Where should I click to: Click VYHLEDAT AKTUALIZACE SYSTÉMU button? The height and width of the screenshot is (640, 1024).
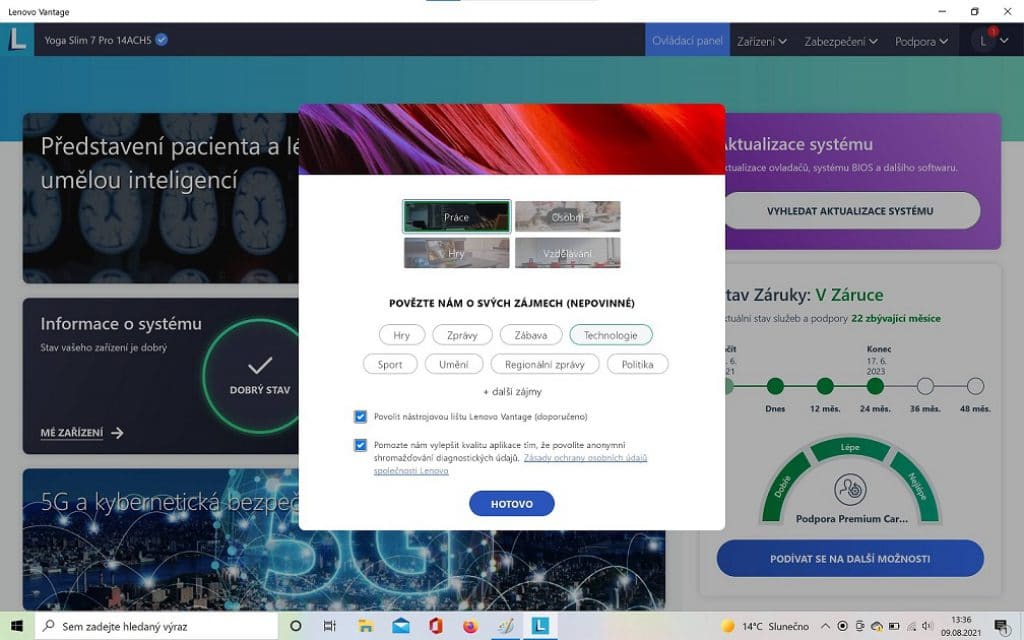(x=850, y=210)
